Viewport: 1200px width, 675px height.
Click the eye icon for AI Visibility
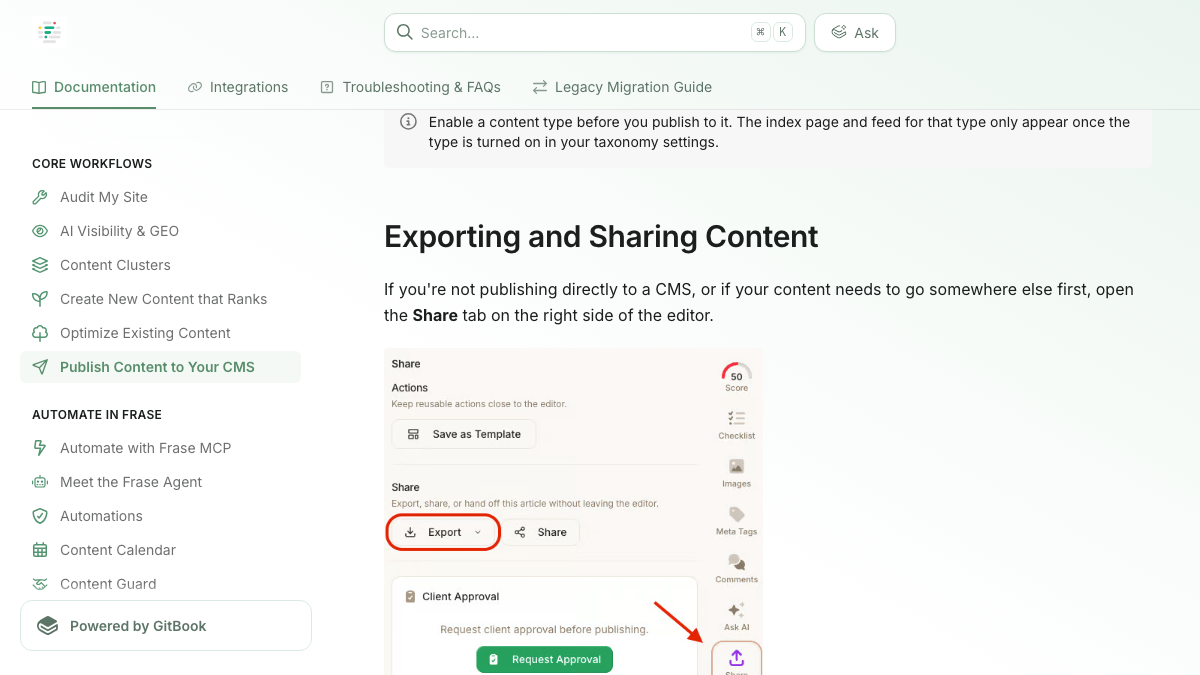pyautogui.click(x=40, y=231)
